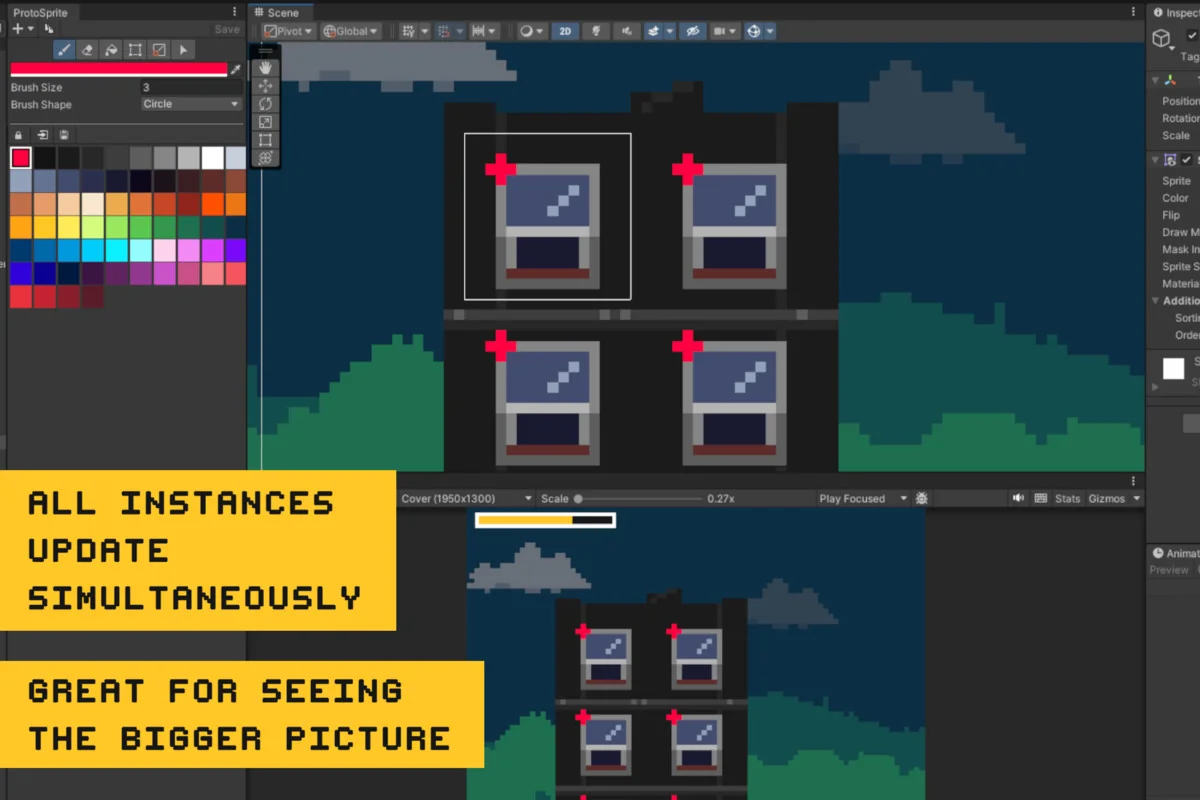Toggle scene visibility hidden-objects eye icon
This screenshot has width=1200, height=800.
pos(691,31)
